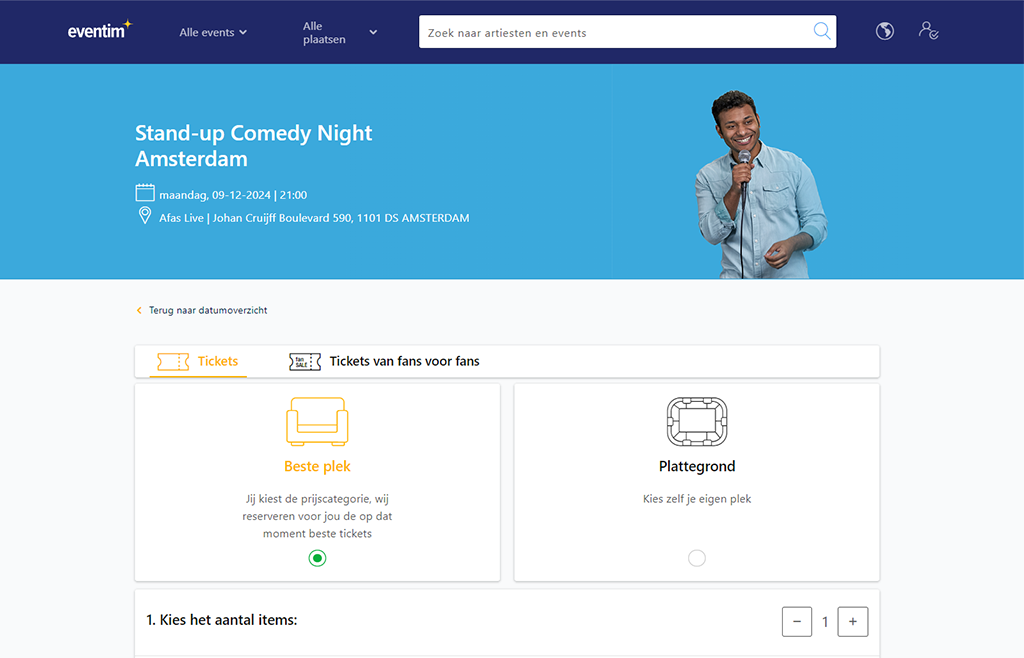Image resolution: width=1024 pixels, height=658 pixels.
Task: Click the eventim logo
Action: tap(99, 31)
